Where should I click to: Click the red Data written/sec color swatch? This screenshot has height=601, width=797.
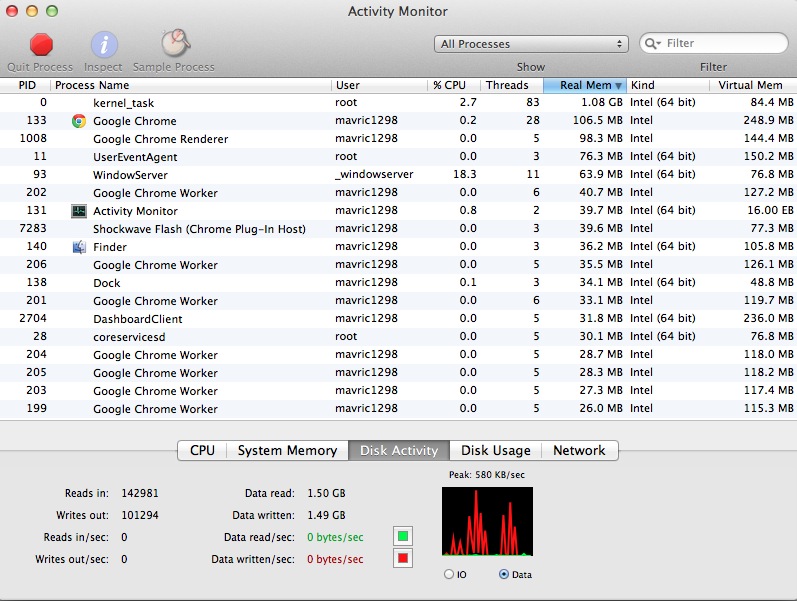coord(403,558)
